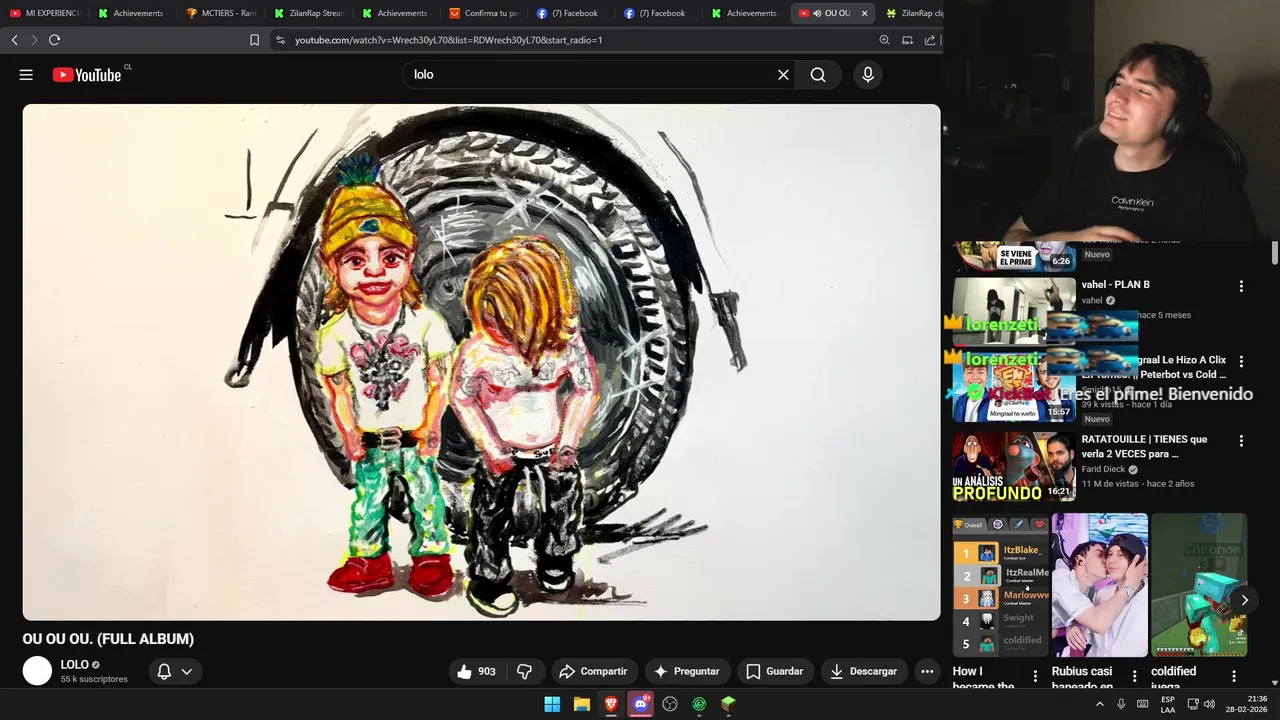1280x720 pixels.
Task: Switch to 'ZilanRap clip' last browser tab
Action: click(x=913, y=13)
